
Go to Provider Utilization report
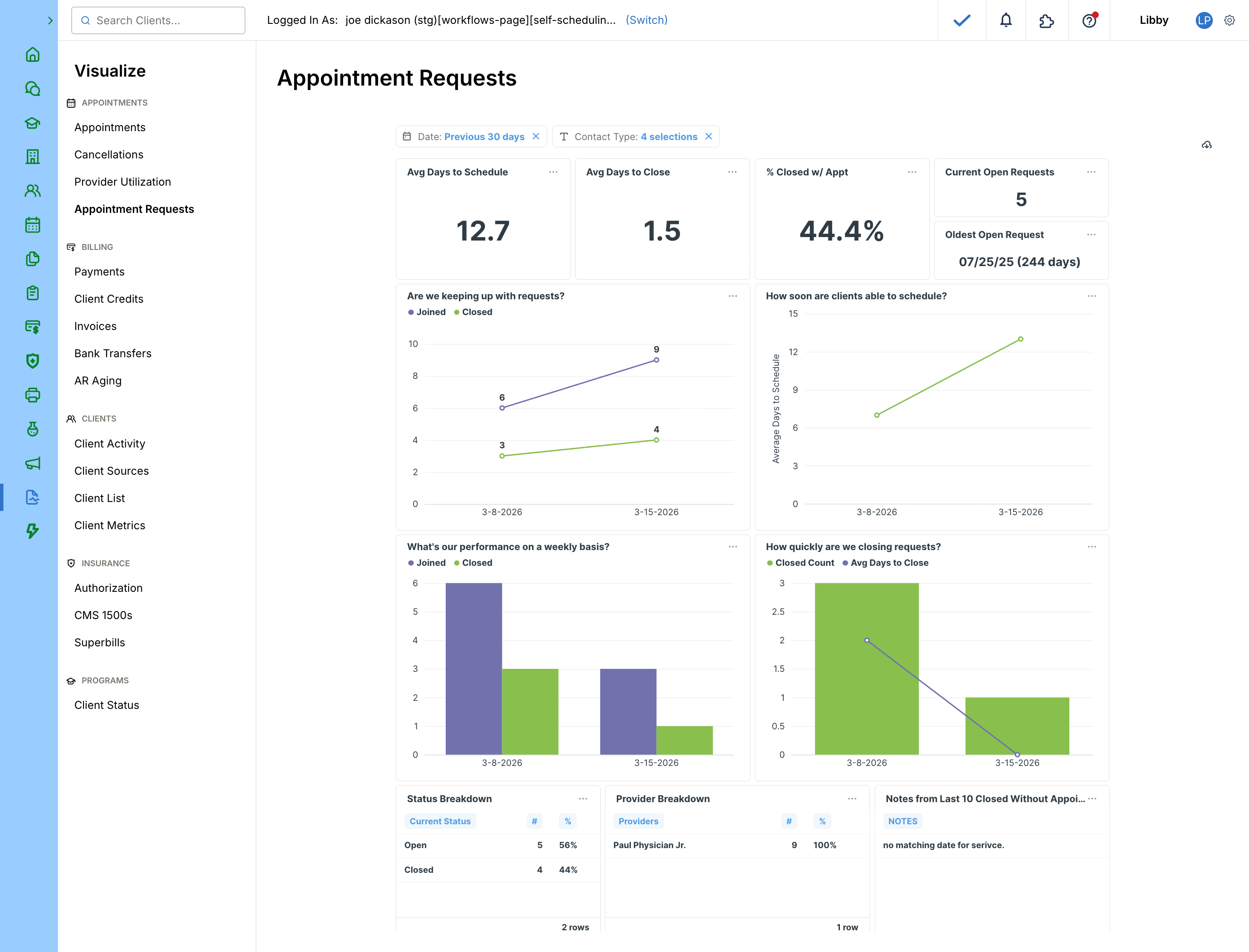[x=122, y=182]
